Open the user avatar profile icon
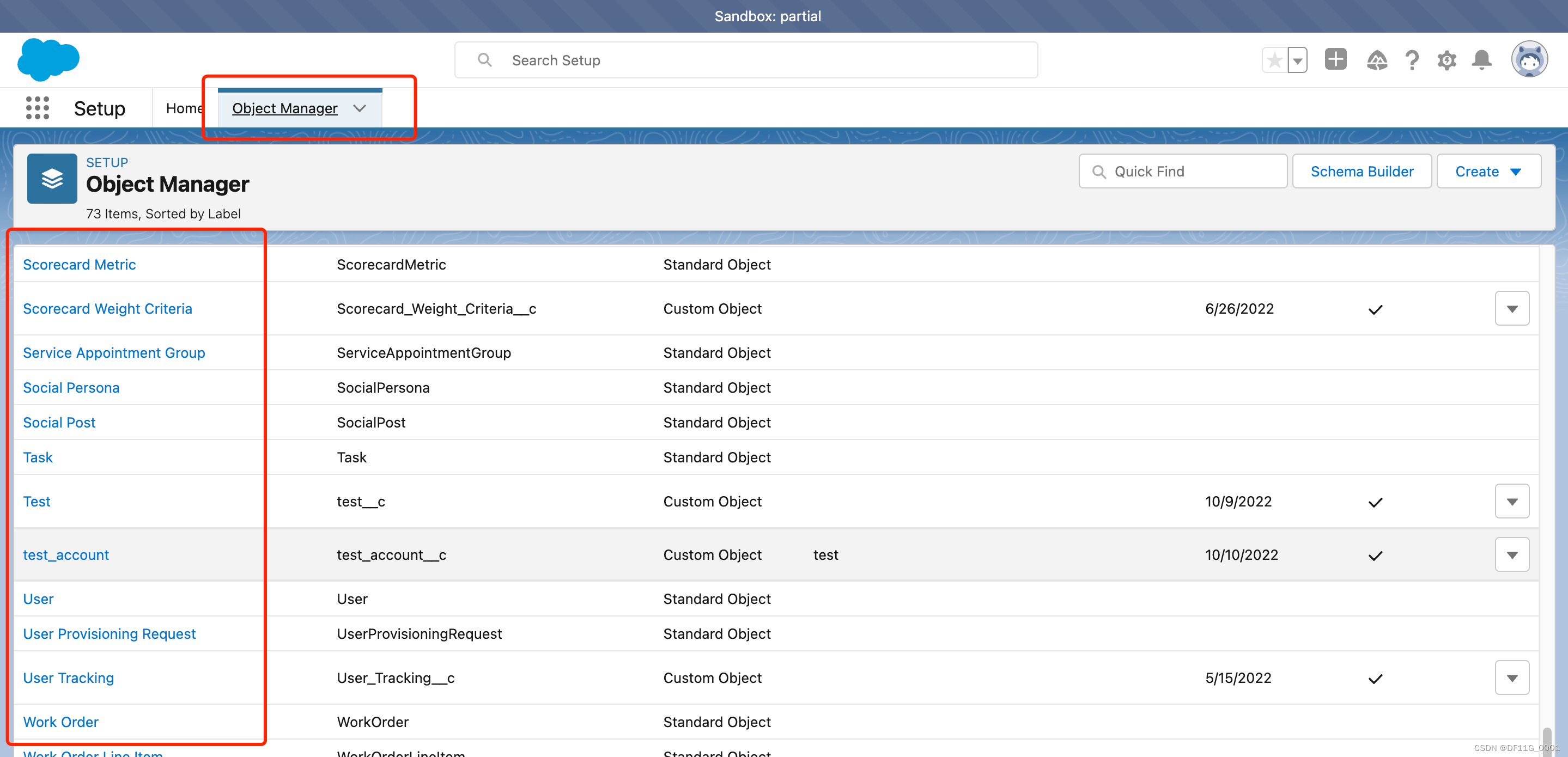This screenshot has height=757, width=1568. [1529, 58]
